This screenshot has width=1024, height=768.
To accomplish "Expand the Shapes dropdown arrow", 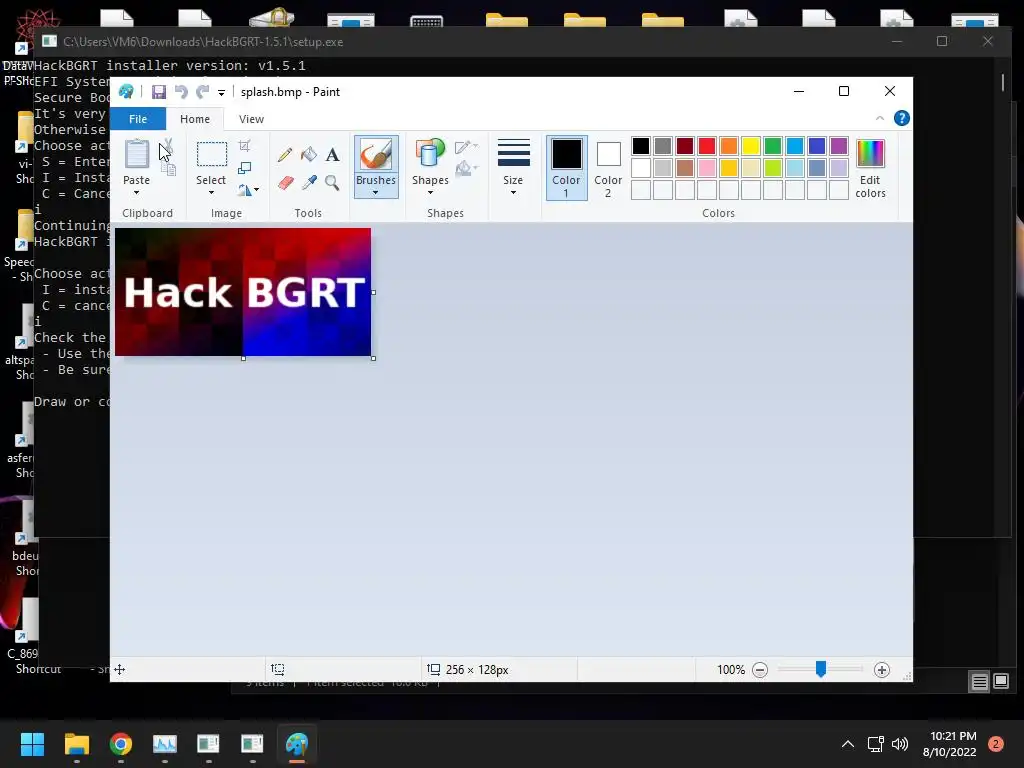I will 430,193.
